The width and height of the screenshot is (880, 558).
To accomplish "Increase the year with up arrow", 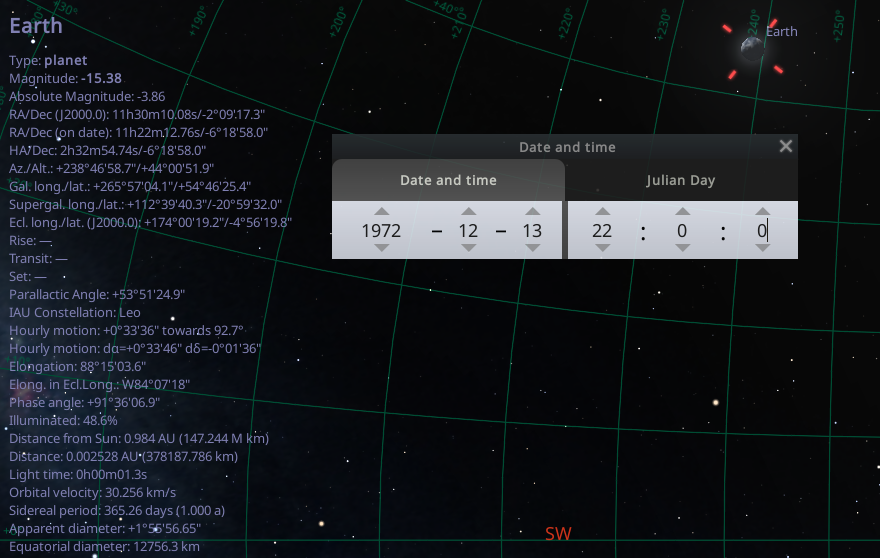I will click(x=382, y=212).
